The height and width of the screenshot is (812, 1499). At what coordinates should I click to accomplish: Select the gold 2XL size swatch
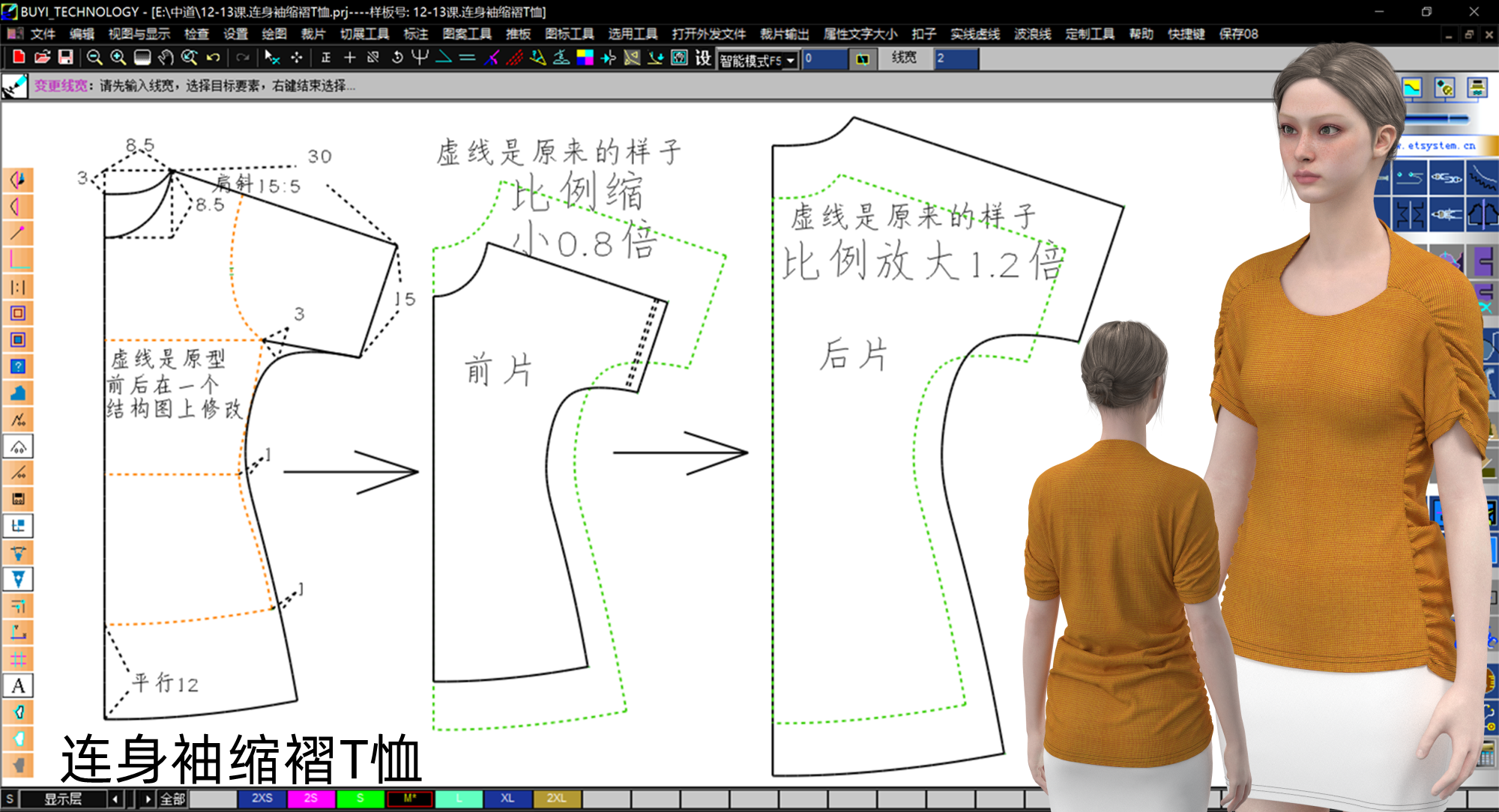[557, 799]
